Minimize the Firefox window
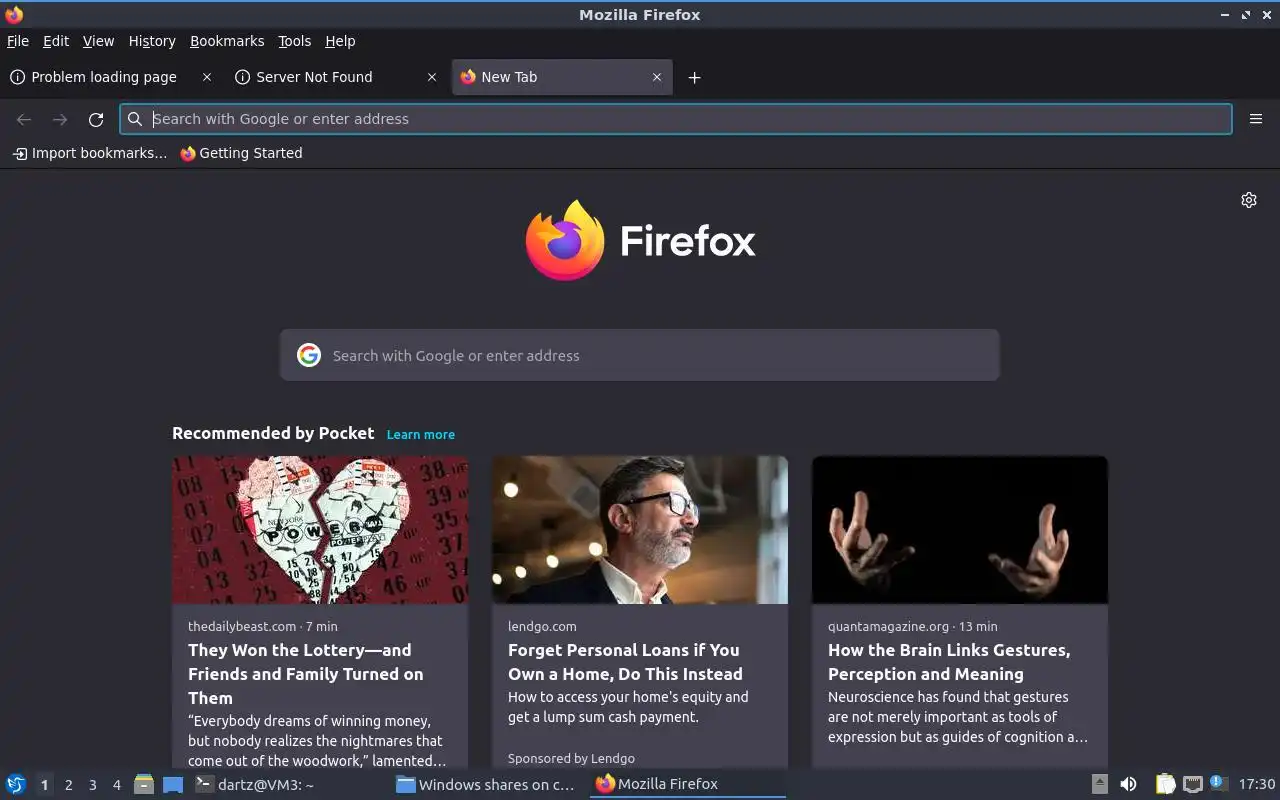Screen dimensions: 1280x800 (x=1225, y=15)
